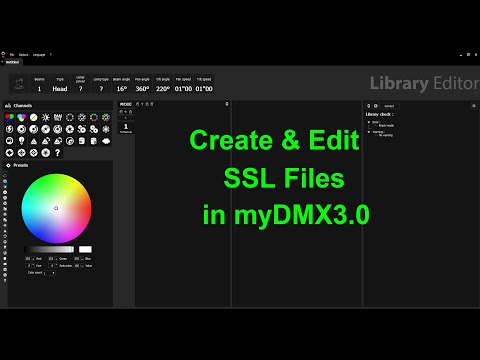This screenshot has height=360, width=480.
Task: Click the Value spinner field
Action: click(x=79, y=266)
